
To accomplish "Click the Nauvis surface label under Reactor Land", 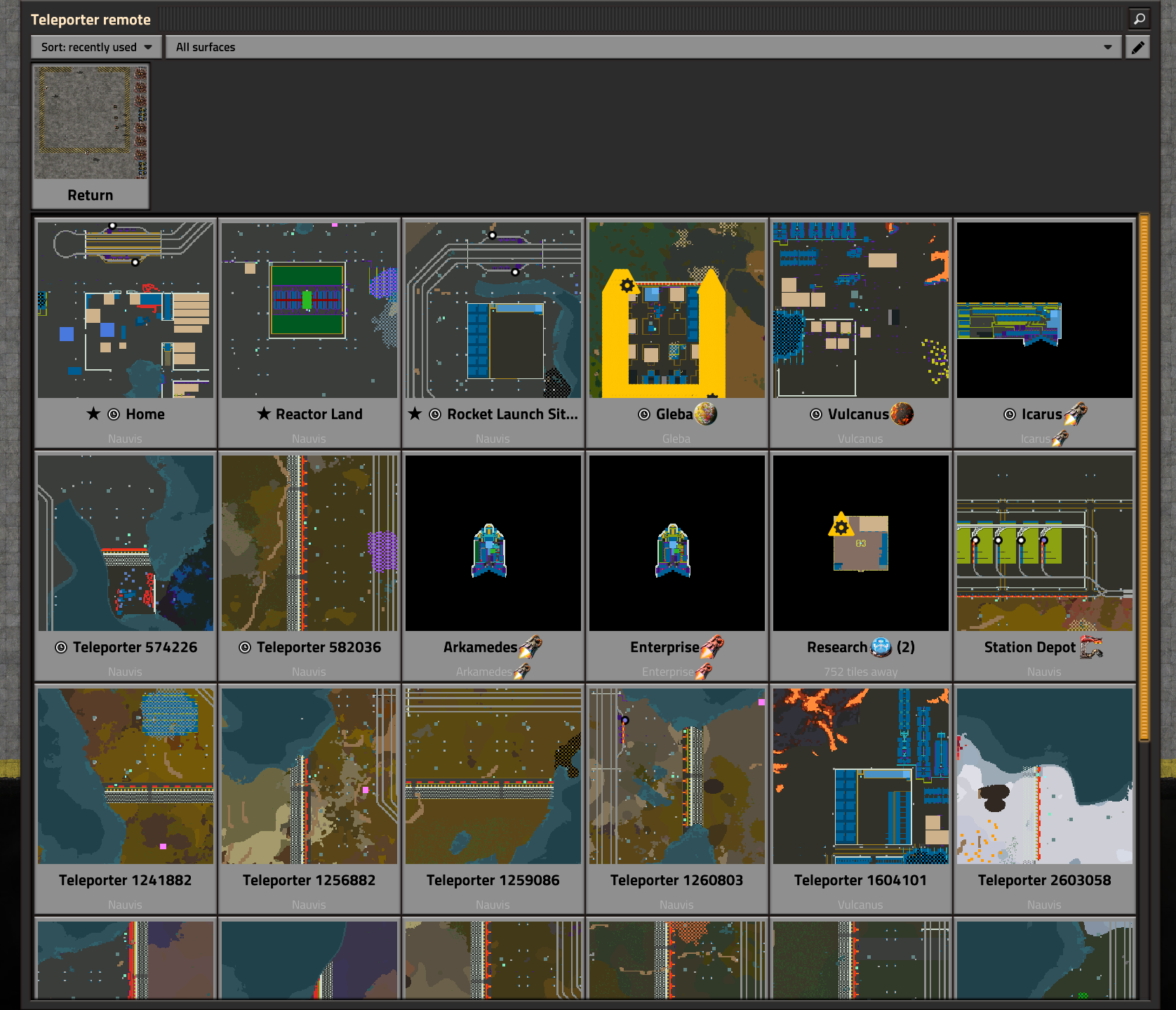I will [309, 439].
